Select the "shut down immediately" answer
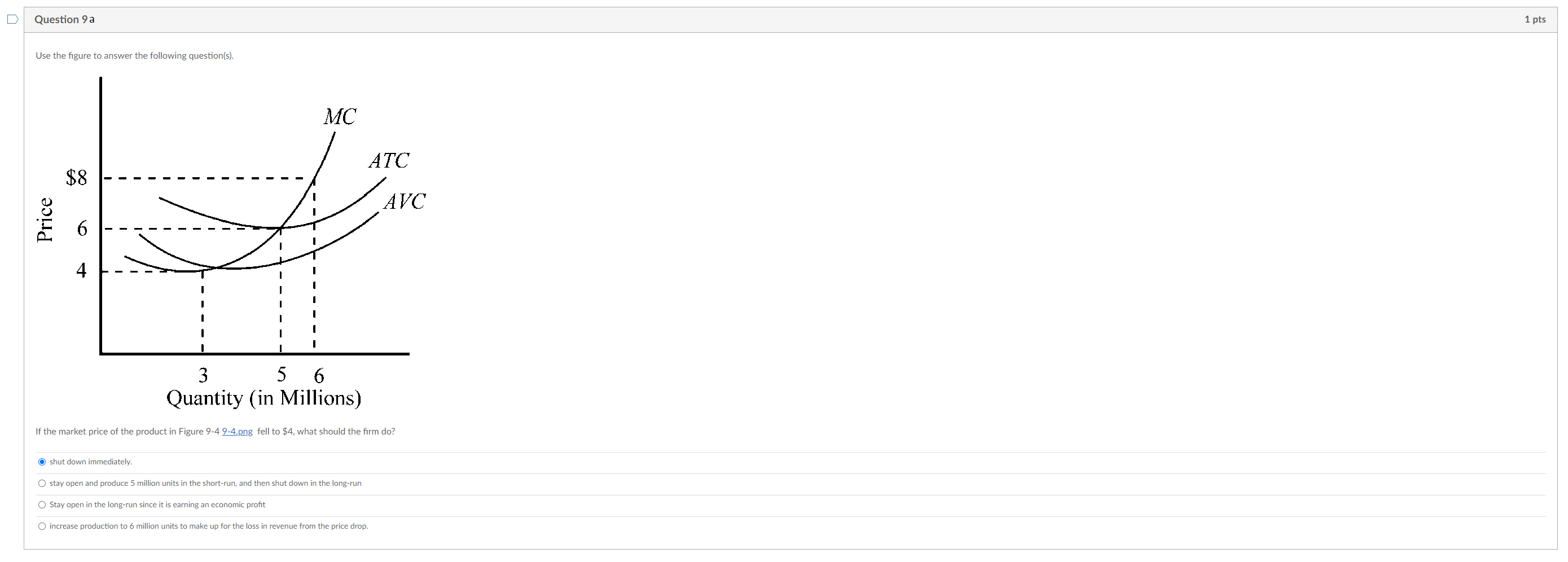1568x562 pixels. 42,462
